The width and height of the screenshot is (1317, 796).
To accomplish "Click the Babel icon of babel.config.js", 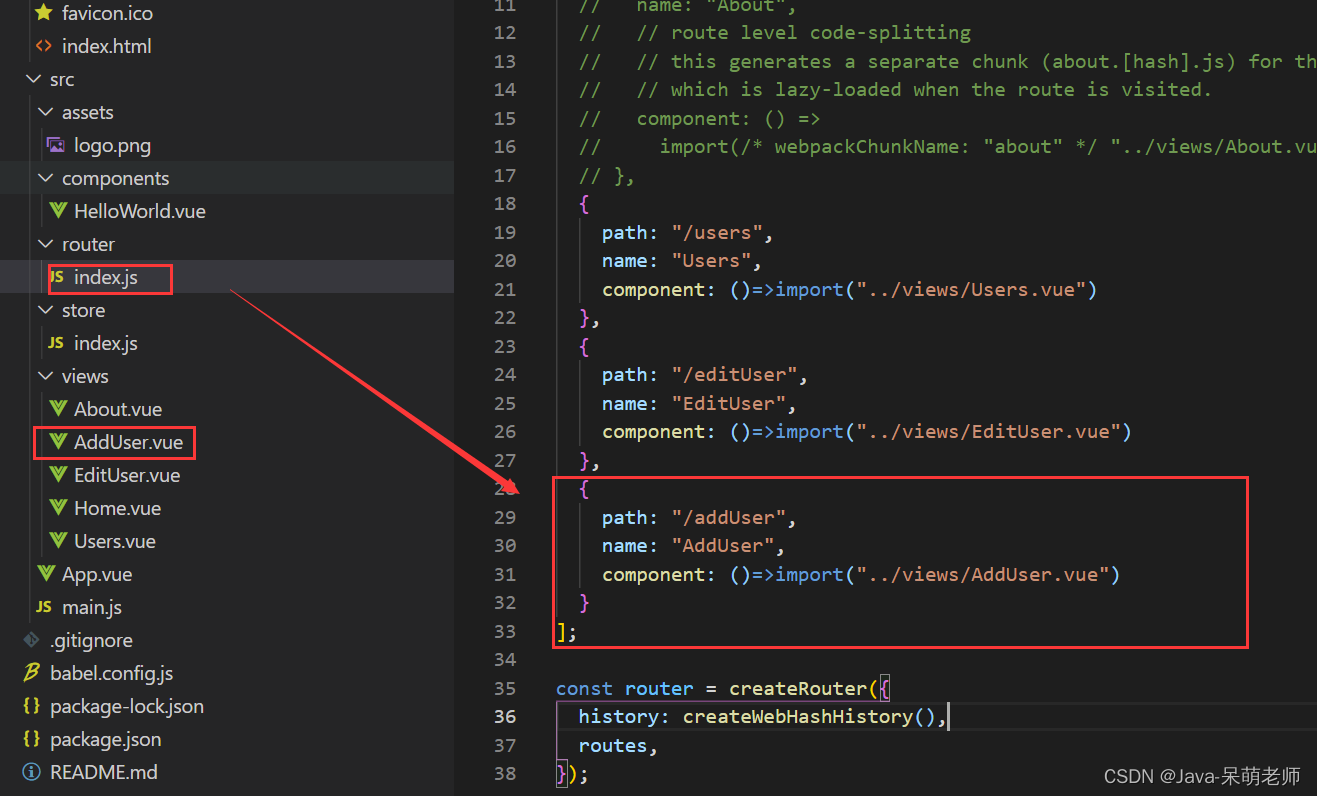I will [32, 673].
